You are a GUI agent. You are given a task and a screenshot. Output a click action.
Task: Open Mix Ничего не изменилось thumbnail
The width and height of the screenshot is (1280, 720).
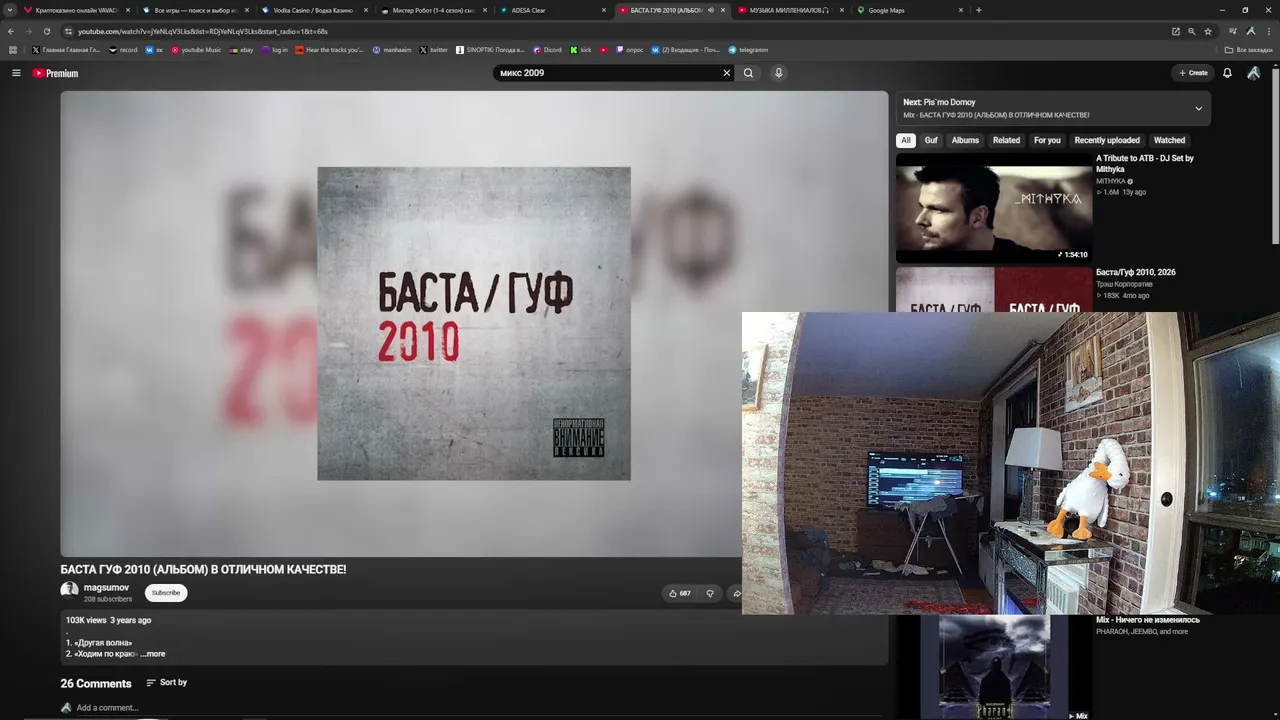tap(993, 667)
